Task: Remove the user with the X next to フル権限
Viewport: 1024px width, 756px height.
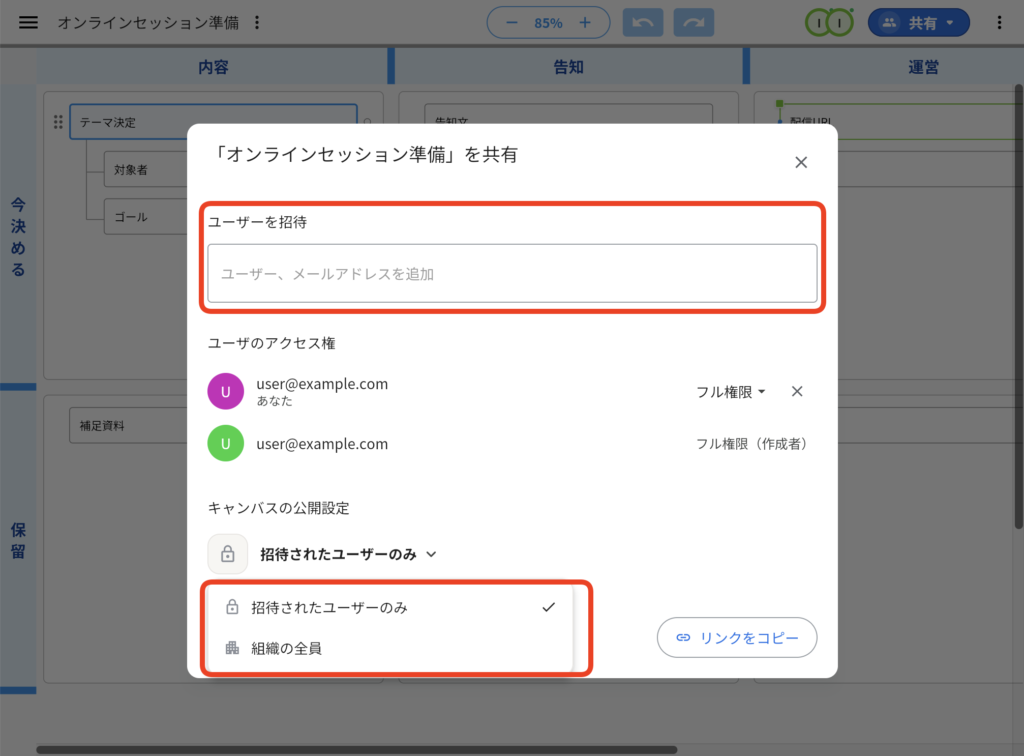Action: pyautogui.click(x=797, y=391)
